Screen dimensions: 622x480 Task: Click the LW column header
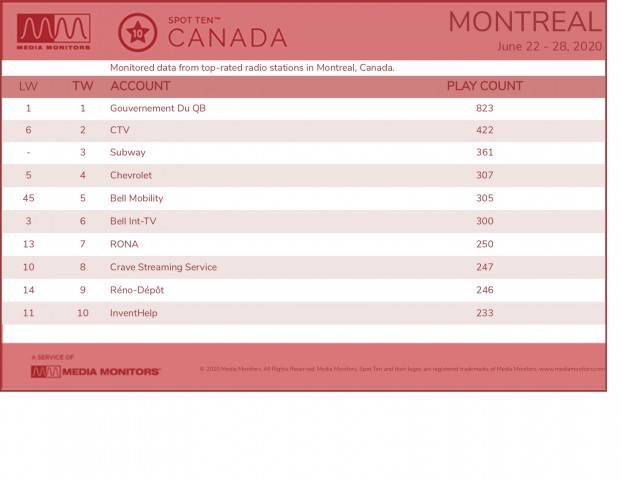tap(28, 86)
